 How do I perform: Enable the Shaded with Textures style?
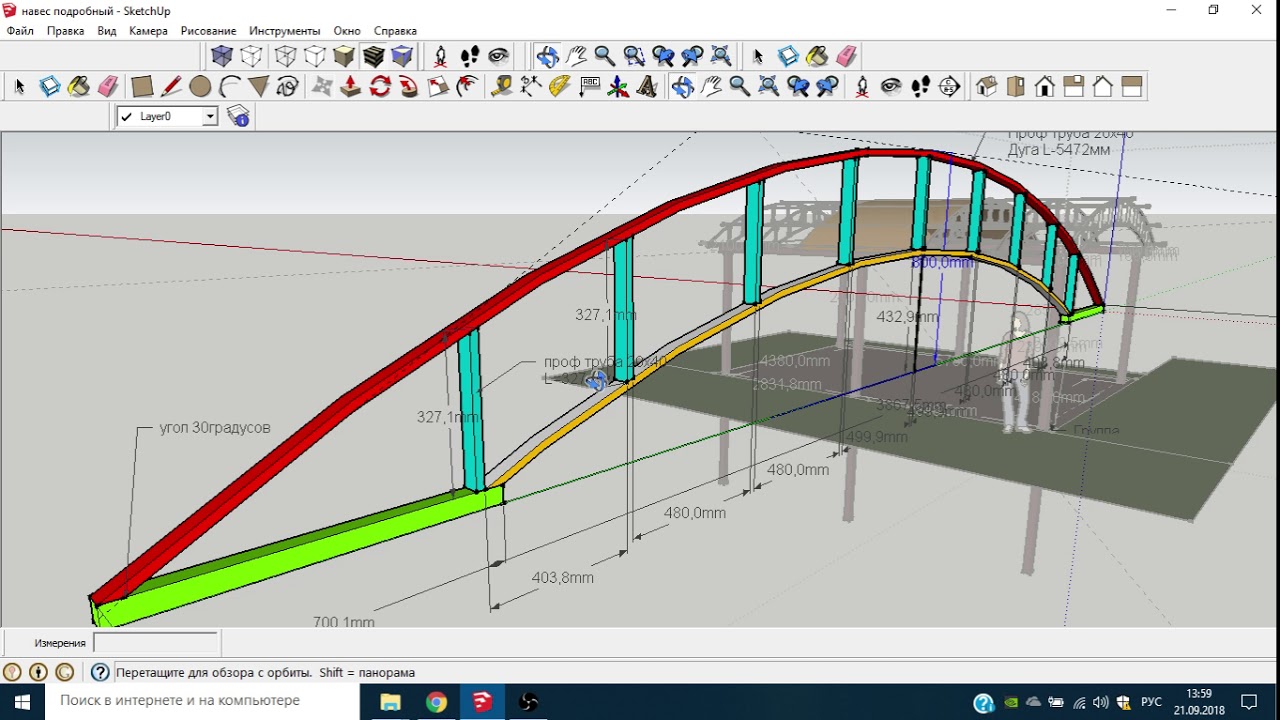[x=374, y=56]
